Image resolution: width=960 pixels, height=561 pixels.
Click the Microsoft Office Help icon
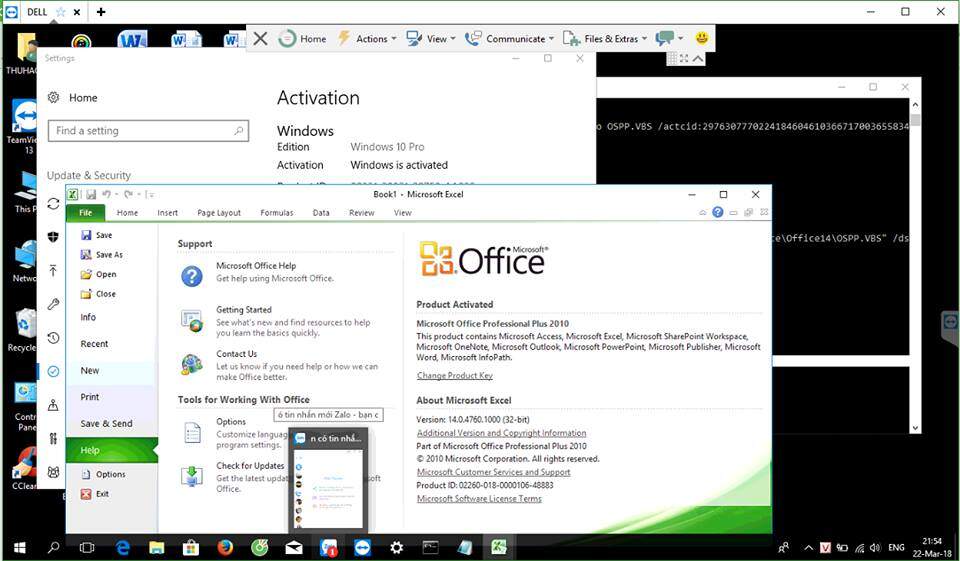click(x=191, y=276)
